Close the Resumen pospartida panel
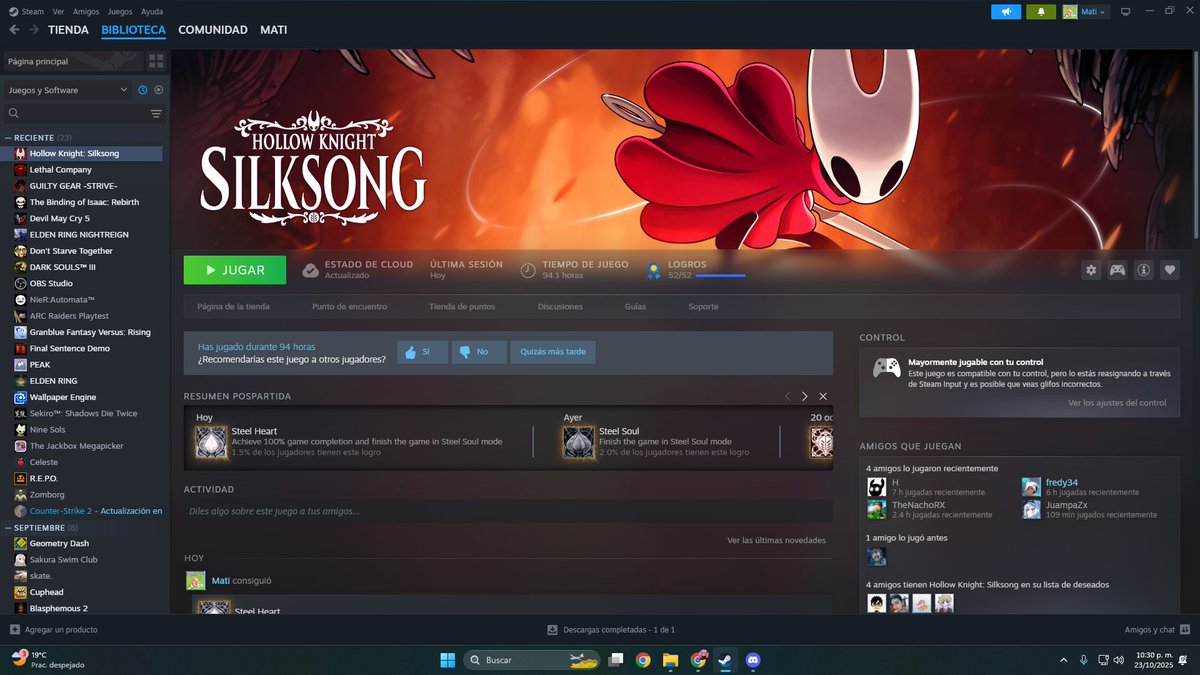 823,397
